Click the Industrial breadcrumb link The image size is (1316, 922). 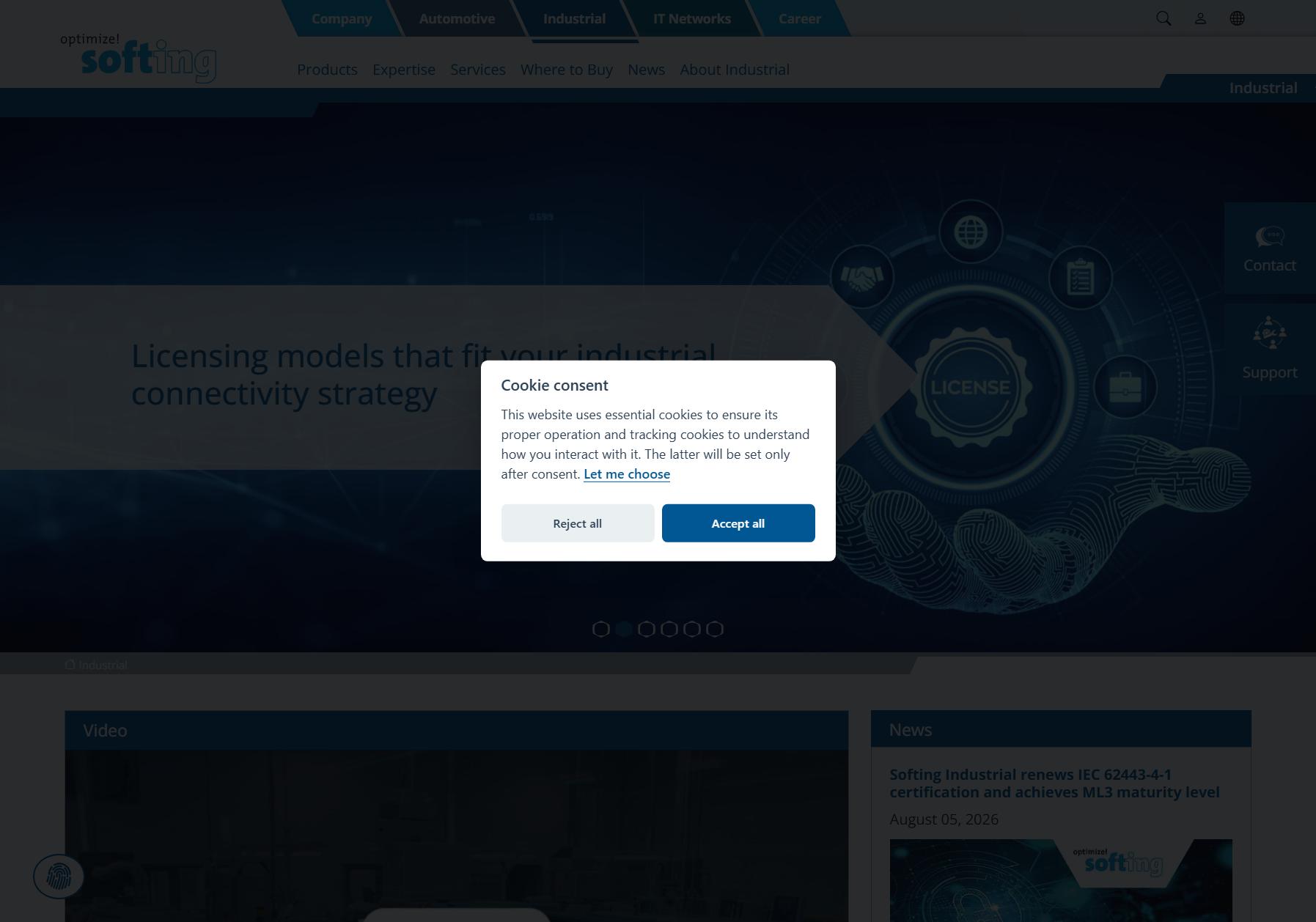pos(103,665)
